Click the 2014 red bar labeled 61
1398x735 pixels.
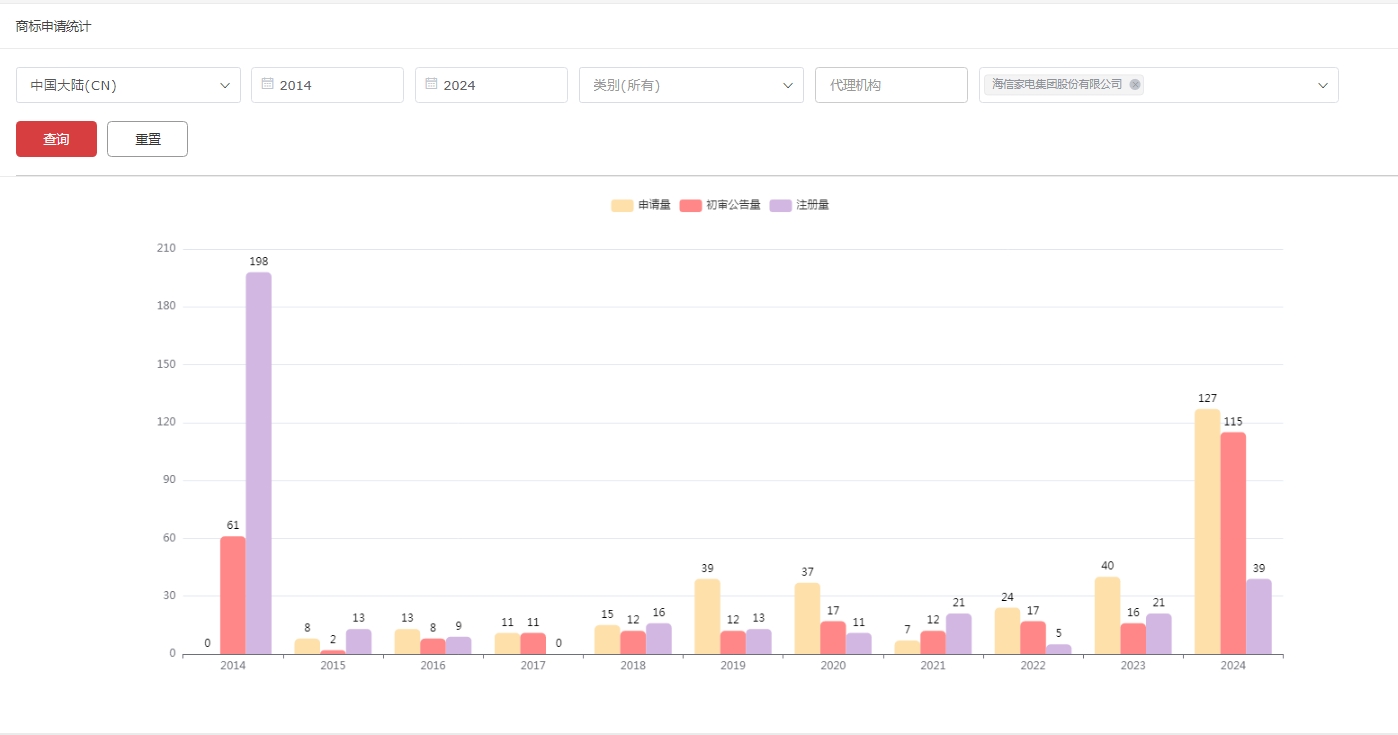coord(232,595)
